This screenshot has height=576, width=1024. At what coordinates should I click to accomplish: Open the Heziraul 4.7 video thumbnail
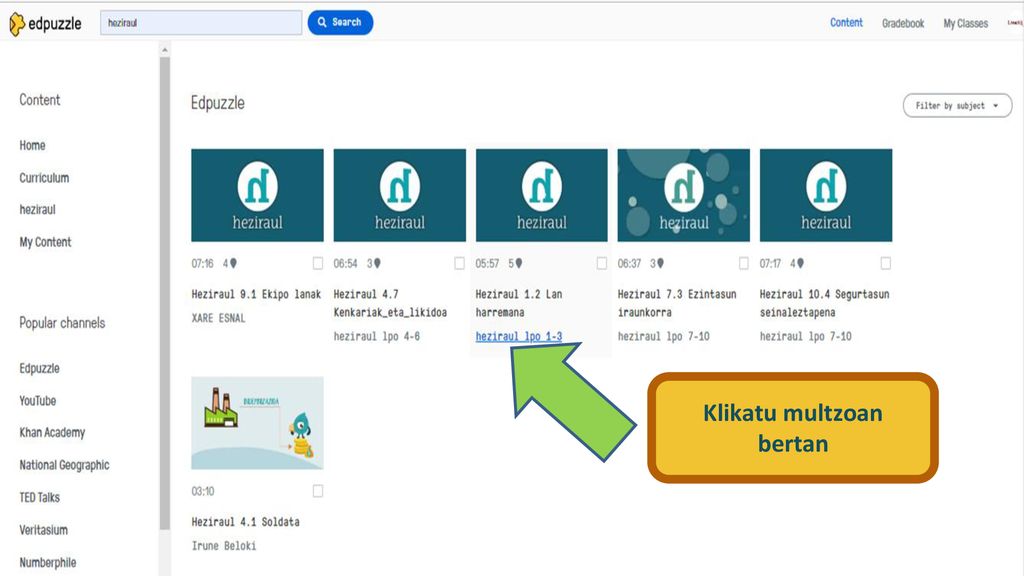[x=400, y=195]
